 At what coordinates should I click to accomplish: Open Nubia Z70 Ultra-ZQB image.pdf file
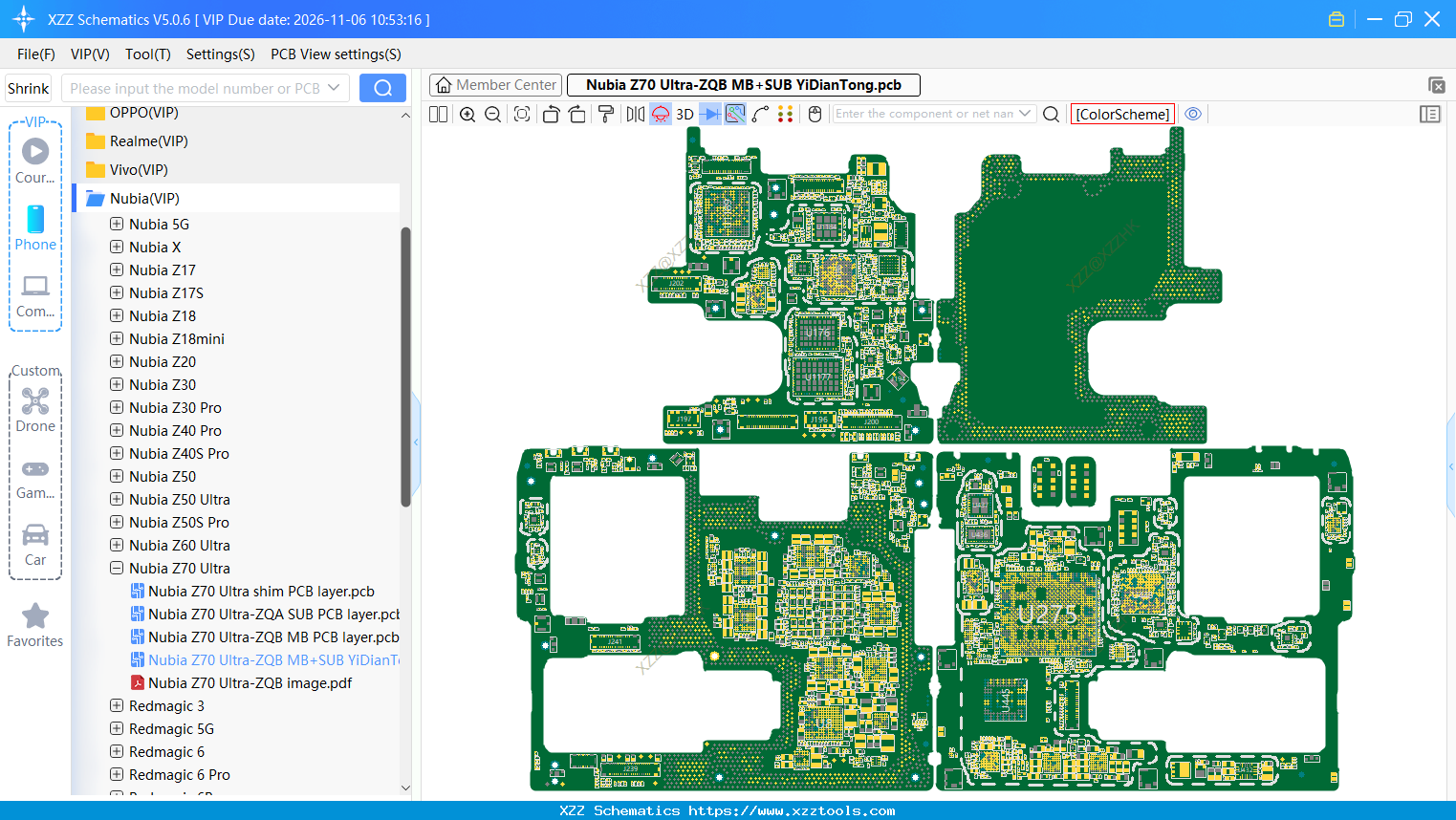[250, 683]
